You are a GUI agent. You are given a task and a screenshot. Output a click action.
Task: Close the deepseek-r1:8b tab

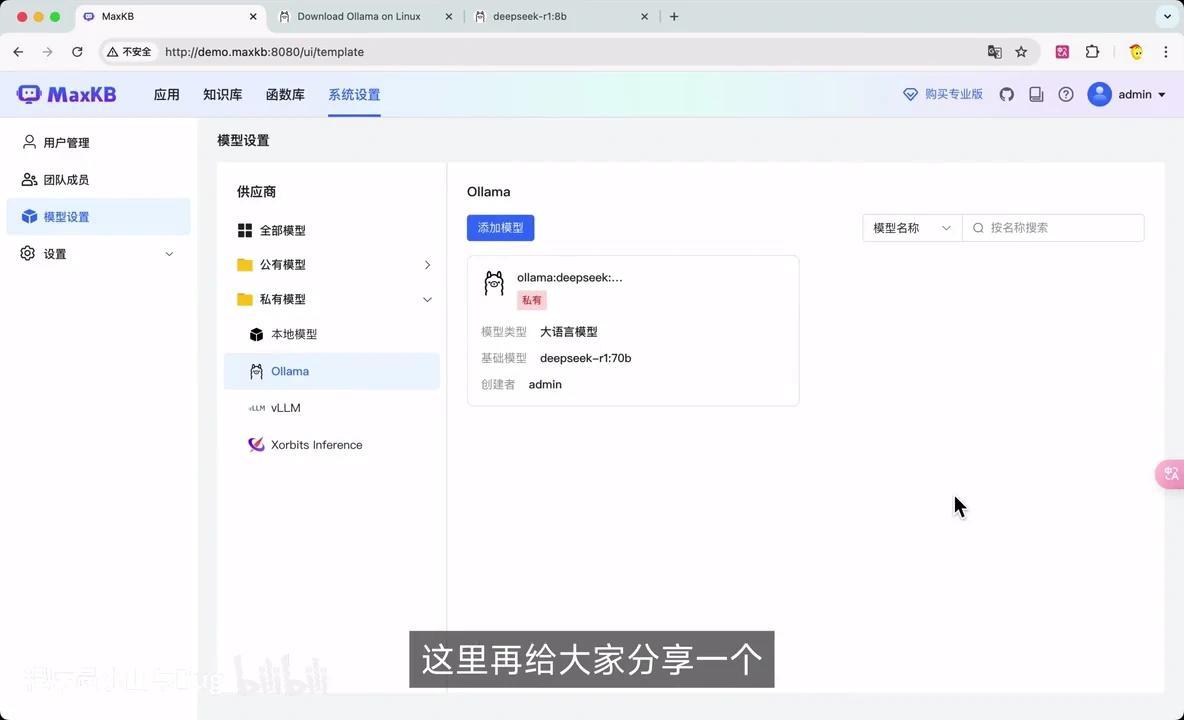coord(644,16)
